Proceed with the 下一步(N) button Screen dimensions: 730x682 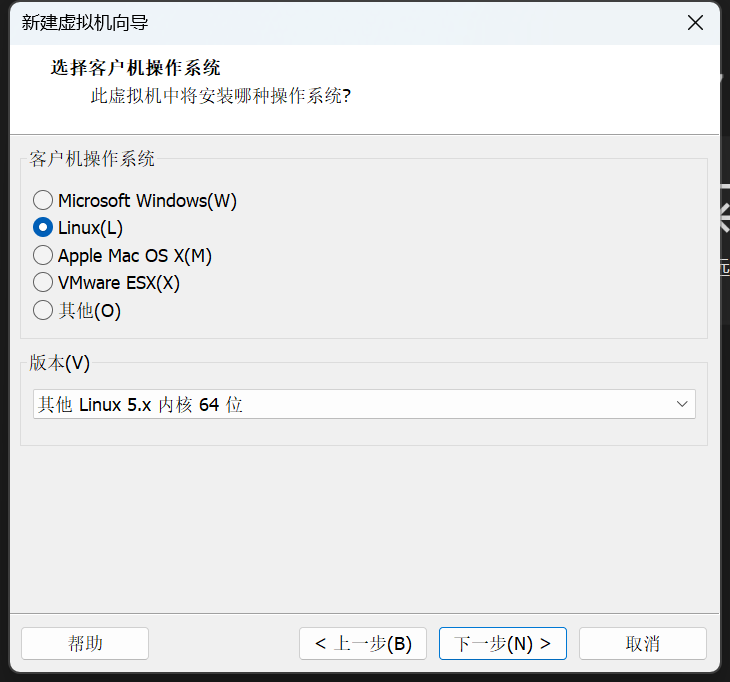502,644
